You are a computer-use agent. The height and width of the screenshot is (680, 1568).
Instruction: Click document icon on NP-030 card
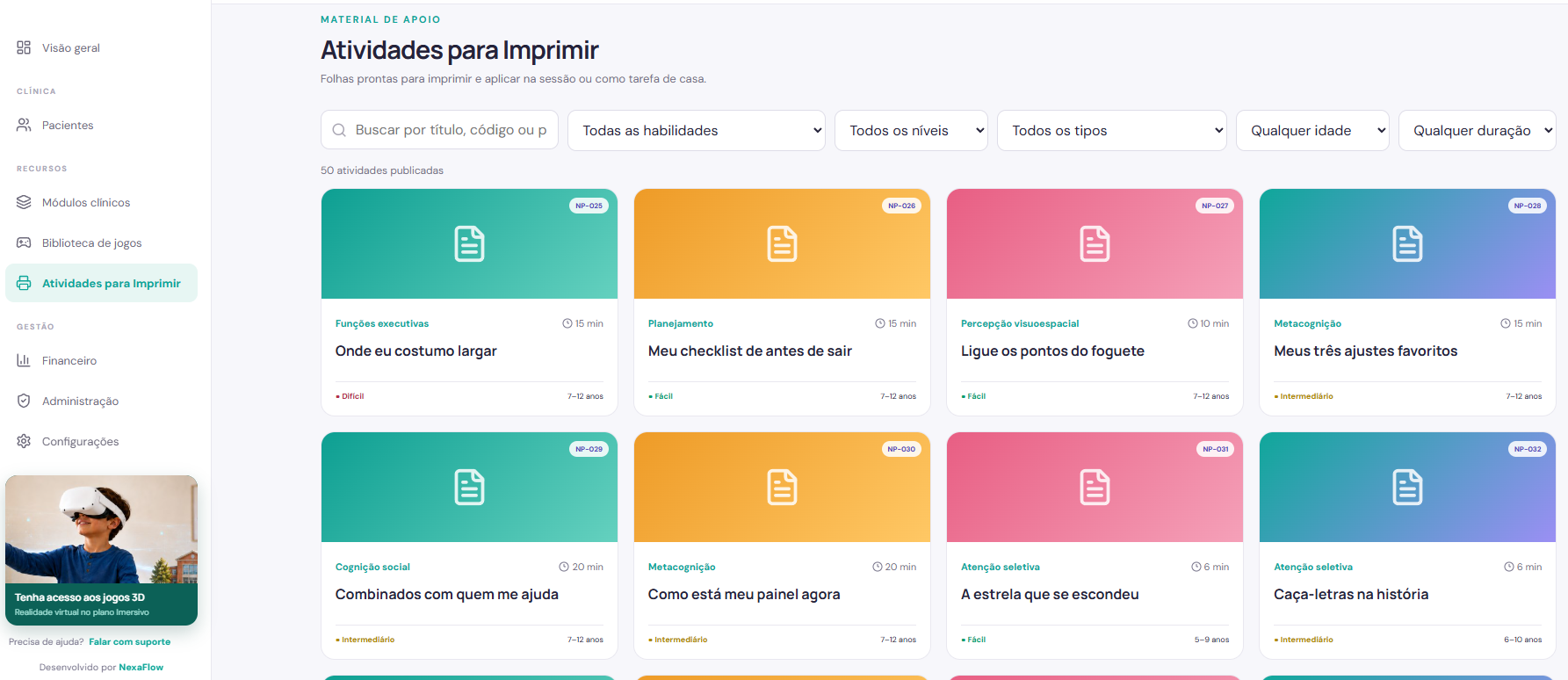coord(782,487)
